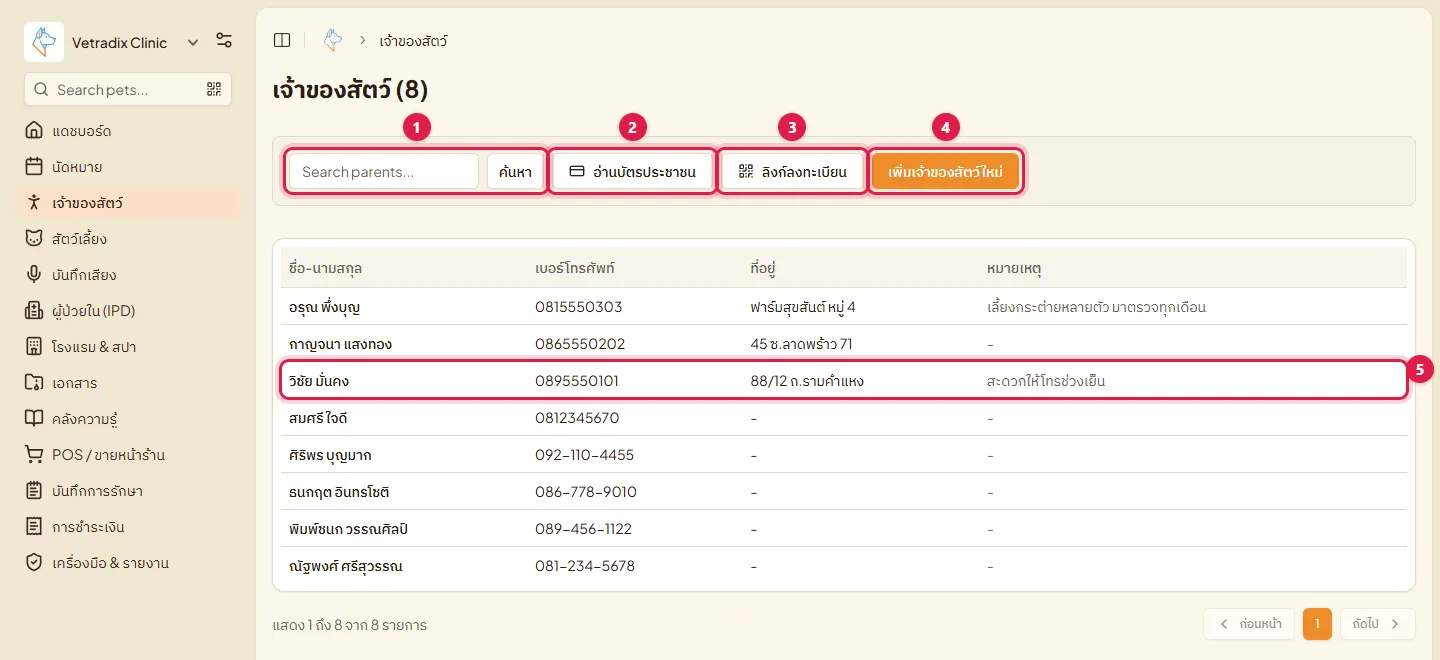Screen dimensions: 1440x660
Task: Go to ผู้ป่วยใน (IPD) menu item
Action: (128, 311)
